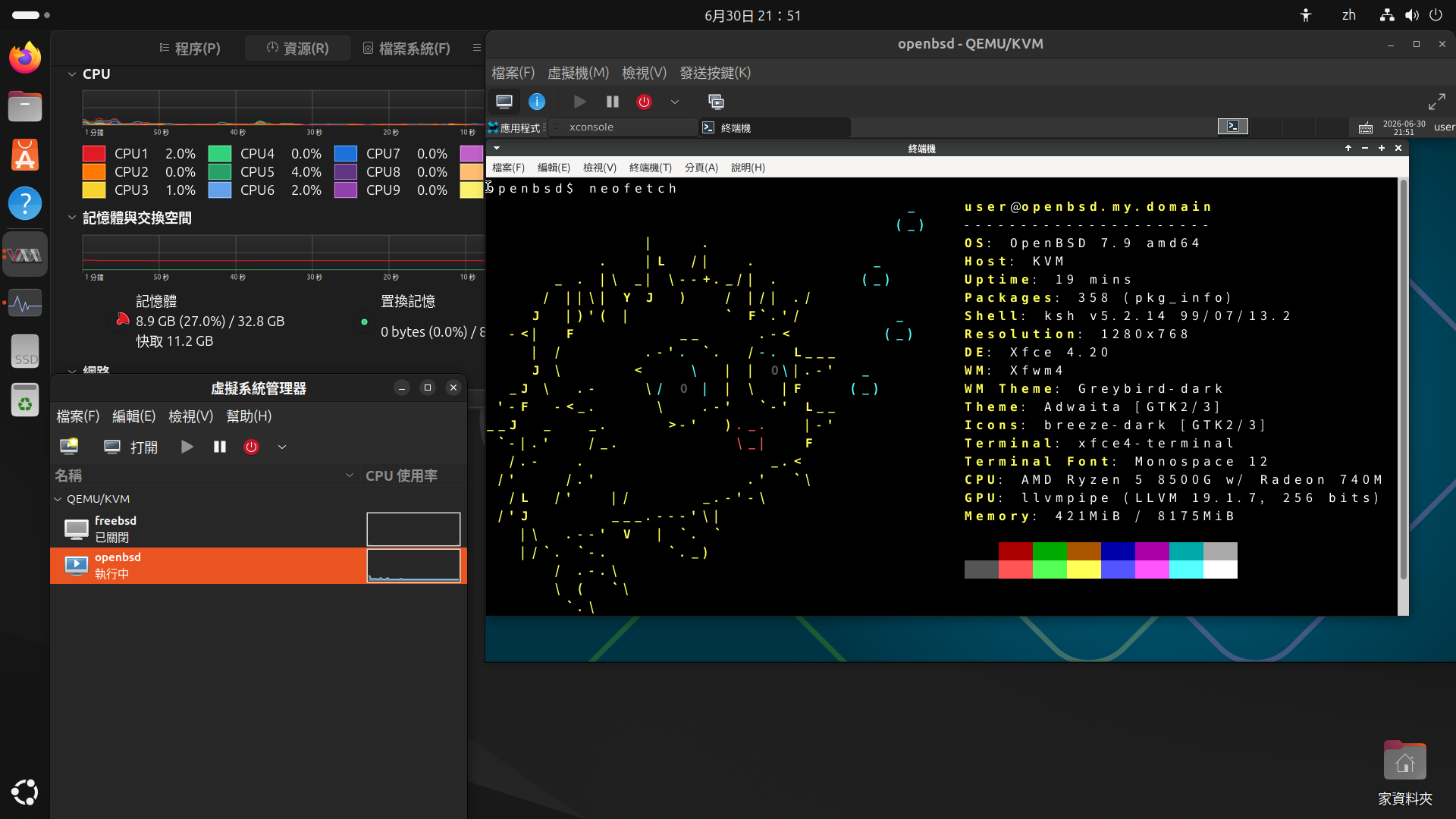Manage VM snapshots icon in QEMU toolbar
1456x819 pixels.
tap(716, 102)
